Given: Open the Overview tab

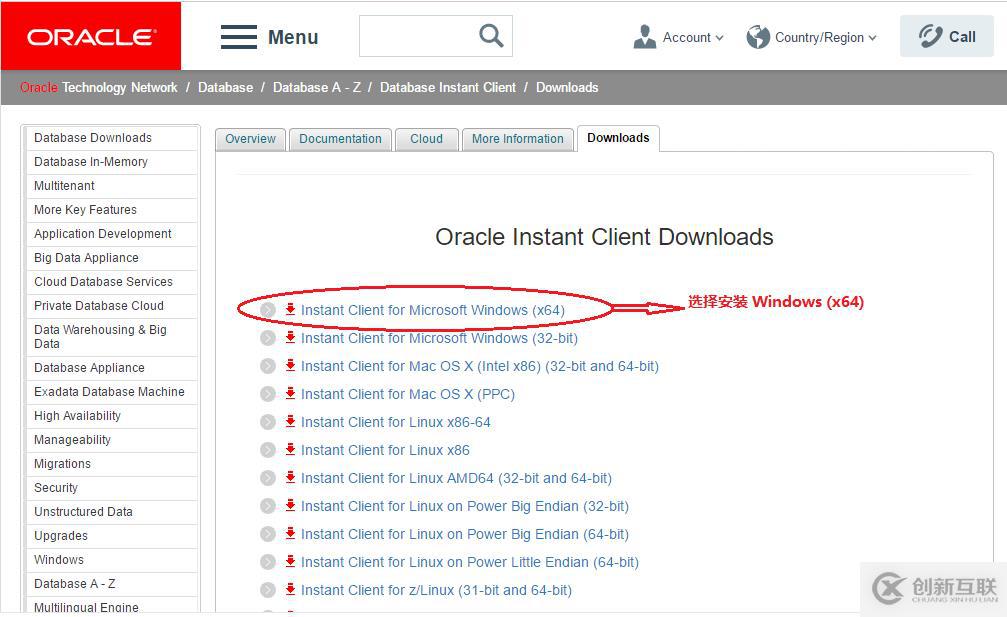Looking at the screenshot, I should click(250, 139).
